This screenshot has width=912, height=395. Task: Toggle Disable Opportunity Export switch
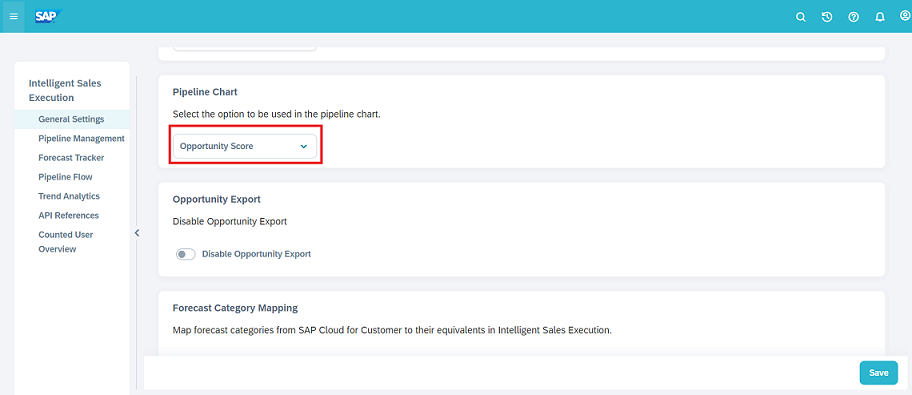point(186,254)
